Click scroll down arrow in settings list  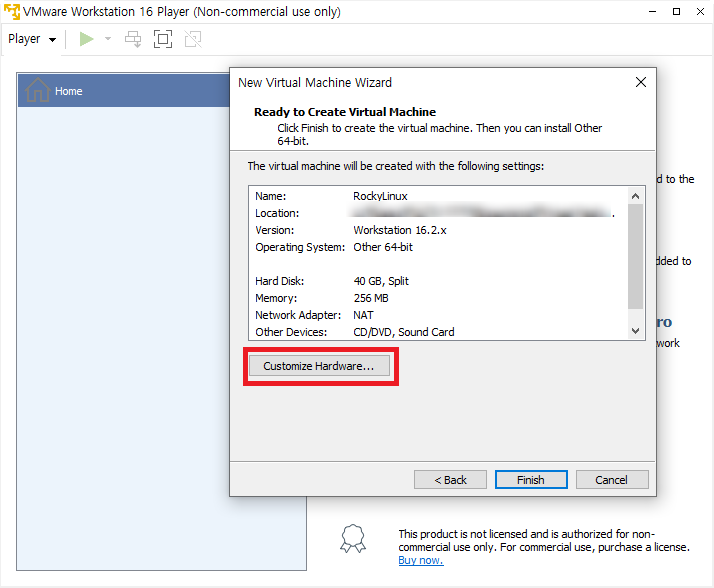tap(635, 331)
